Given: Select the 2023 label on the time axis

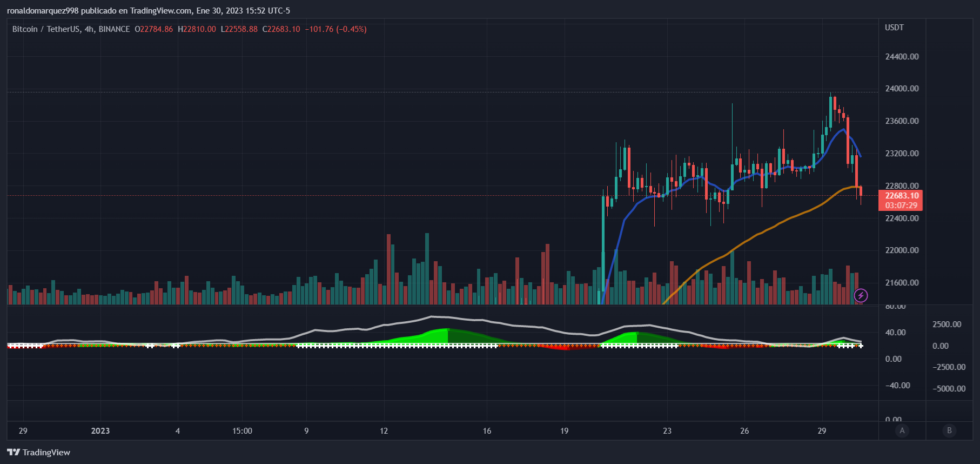Looking at the screenshot, I should pos(100,431).
